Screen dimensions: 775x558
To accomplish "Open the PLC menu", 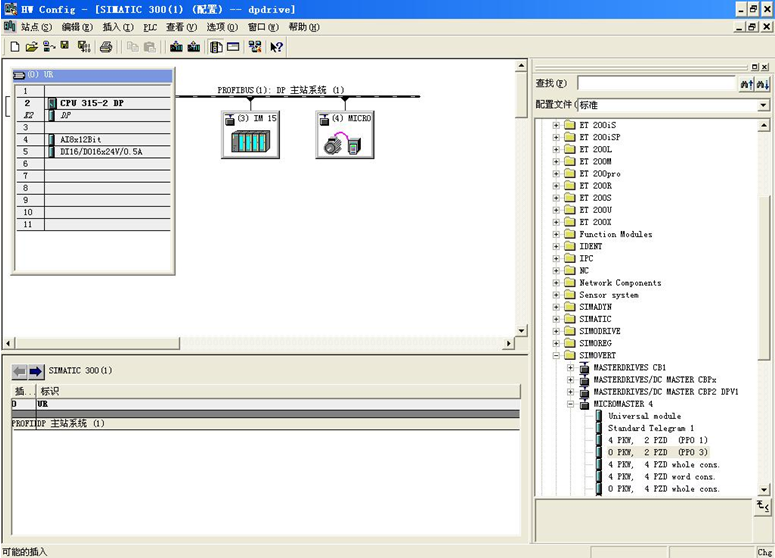I will tap(150, 27).
